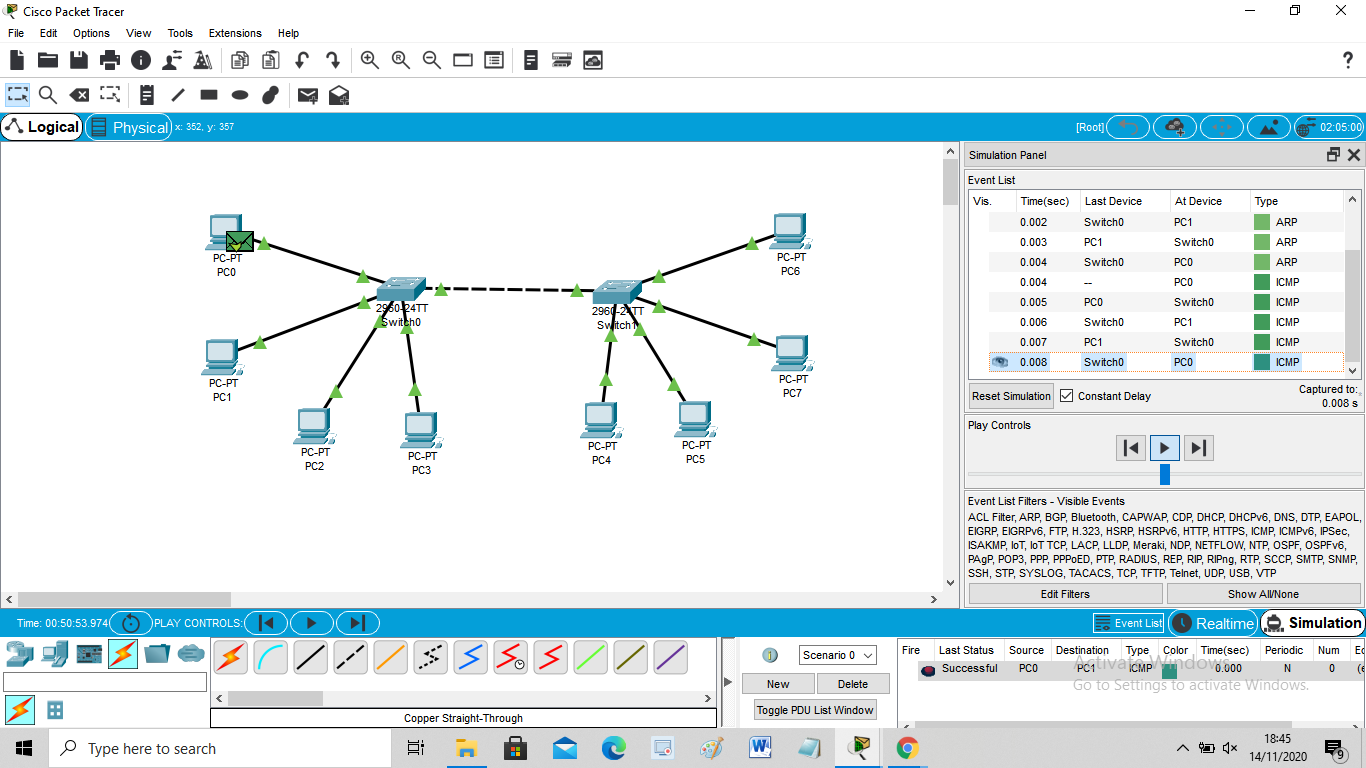Screen dimensions: 1366x768
Task: Activate the Inspect magnifier tool
Action: (x=48, y=95)
